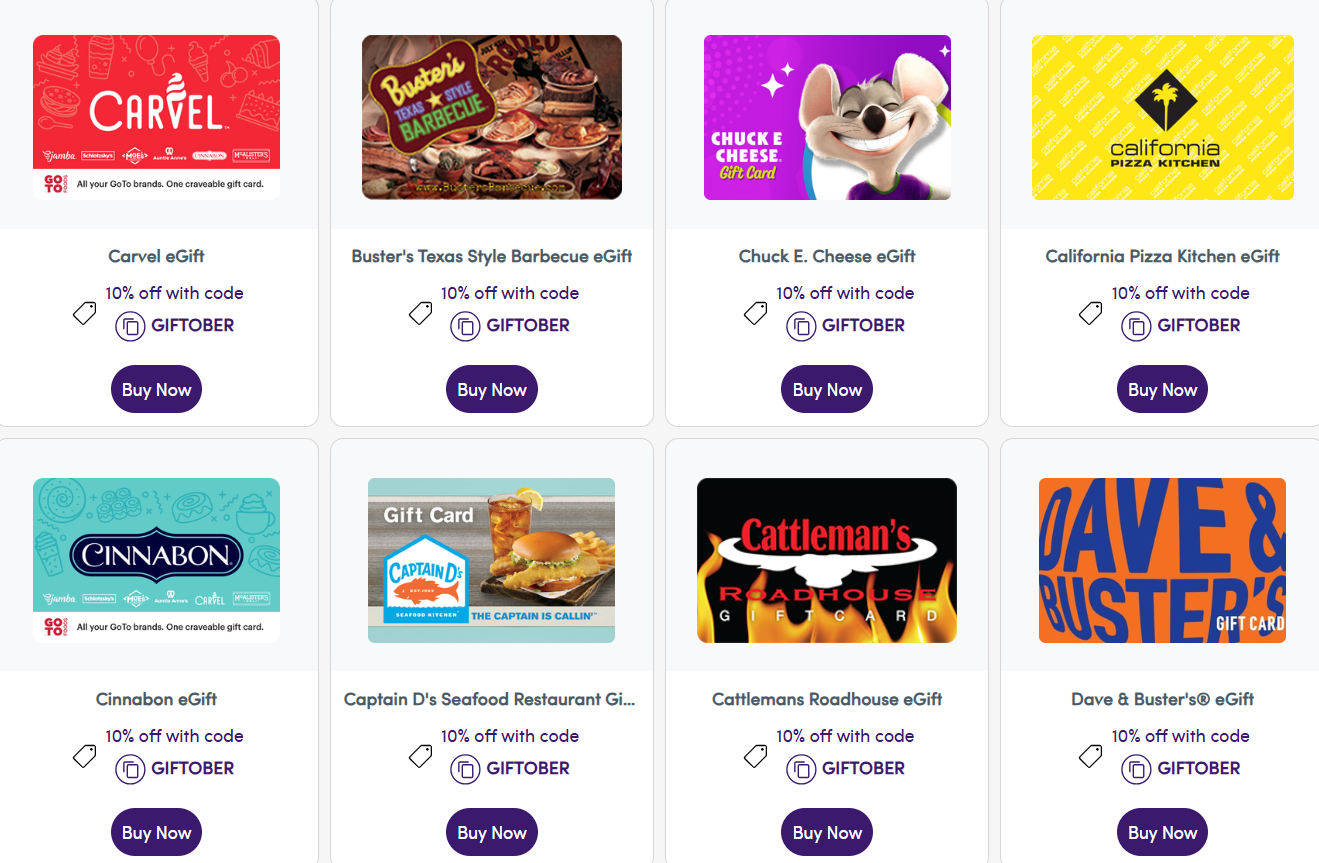The width and height of the screenshot is (1319, 863).
Task: Copy the Dave & Buster's discount code
Action: pyautogui.click(x=1136, y=769)
